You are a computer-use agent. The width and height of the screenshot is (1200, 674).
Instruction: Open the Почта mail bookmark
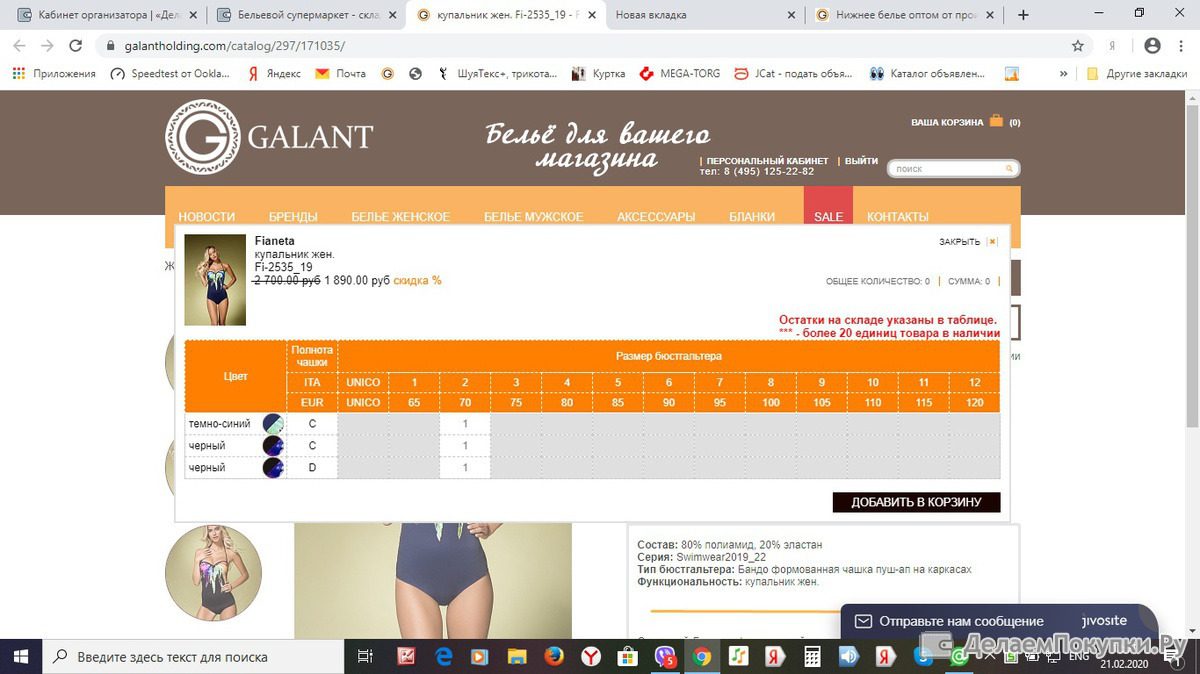[x=341, y=74]
